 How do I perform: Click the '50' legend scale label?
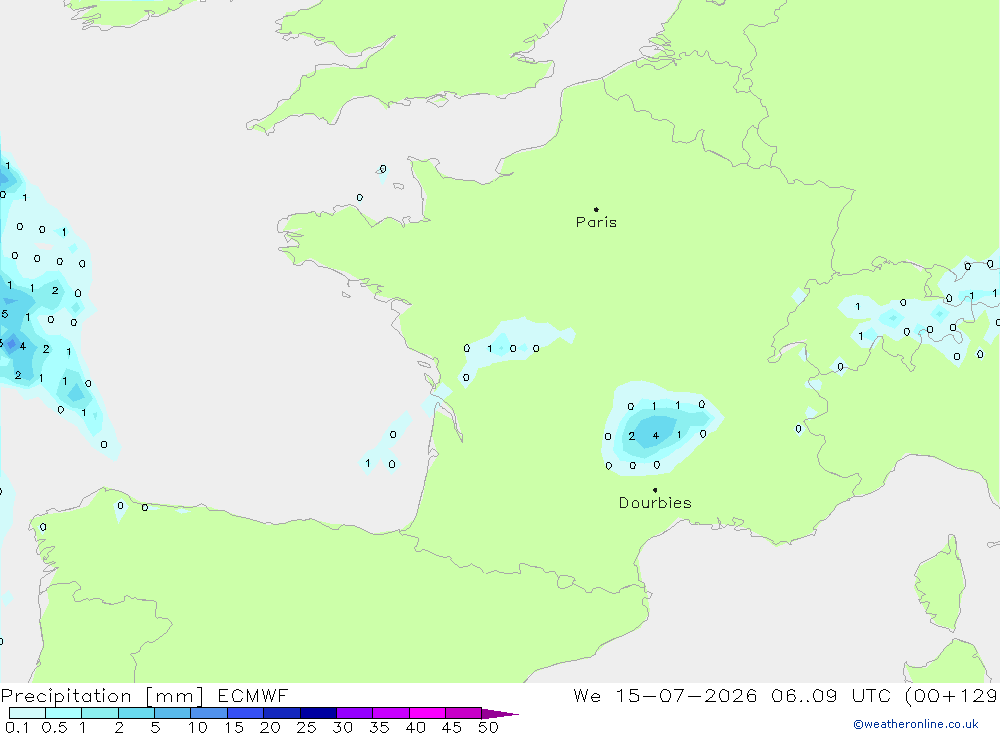click(488, 727)
